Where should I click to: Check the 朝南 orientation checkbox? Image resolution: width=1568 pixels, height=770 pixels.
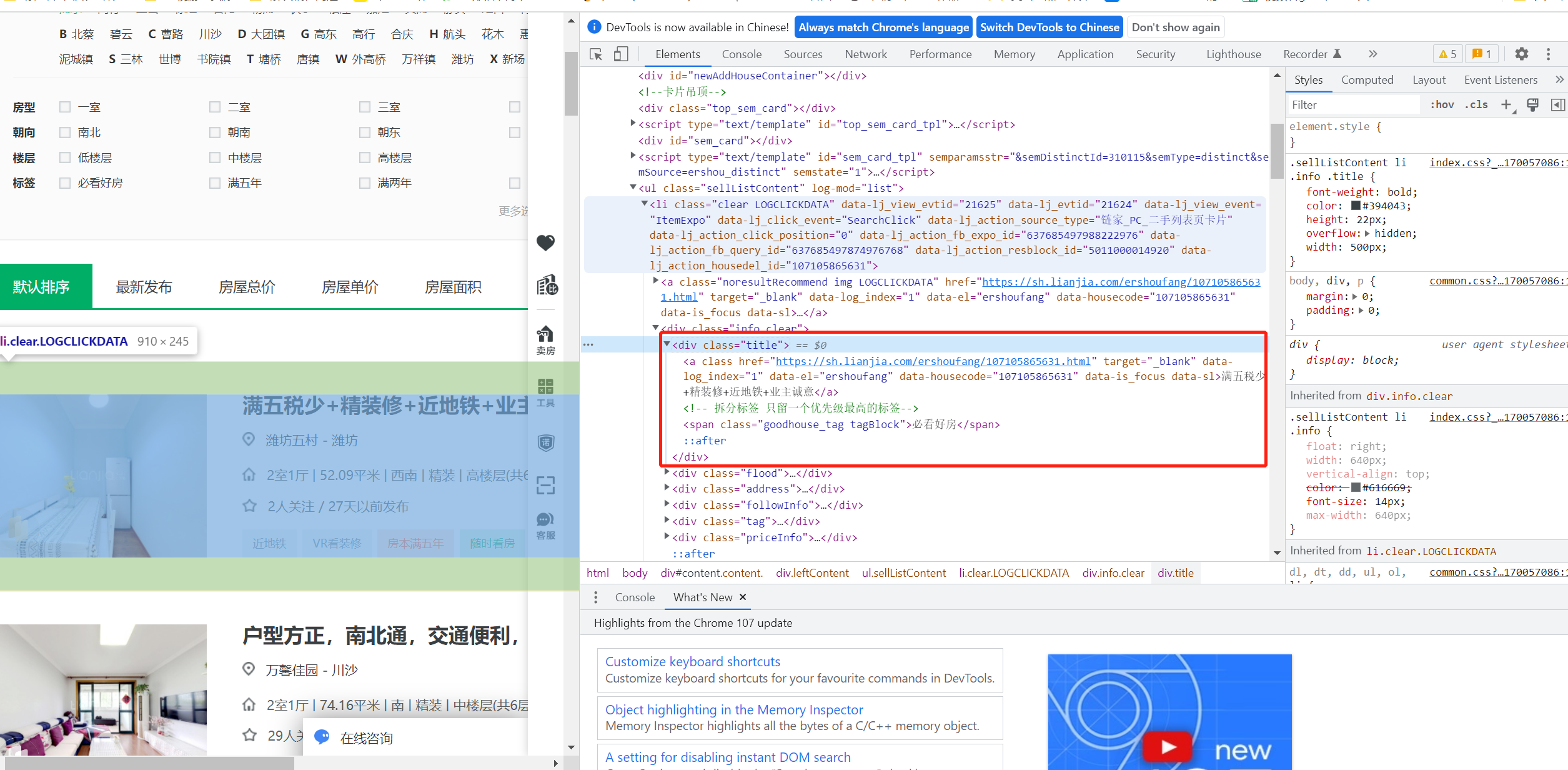[215, 132]
